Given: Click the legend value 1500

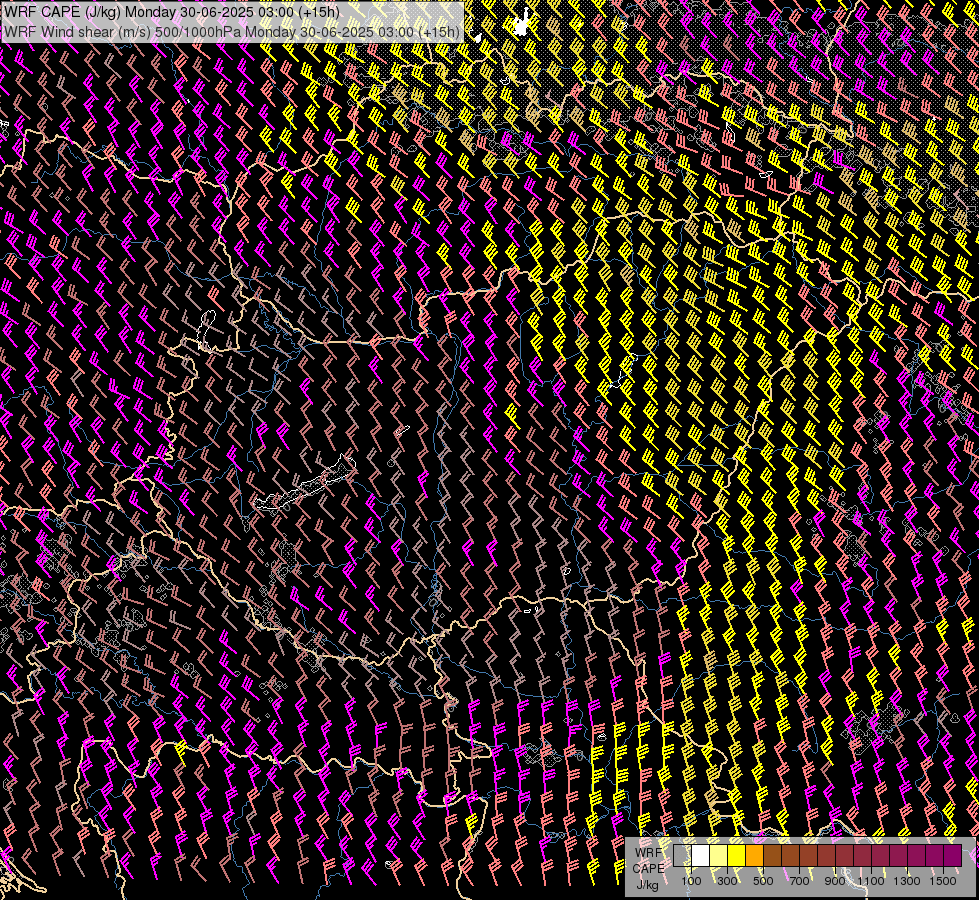Looking at the screenshot, I should 943,881.
